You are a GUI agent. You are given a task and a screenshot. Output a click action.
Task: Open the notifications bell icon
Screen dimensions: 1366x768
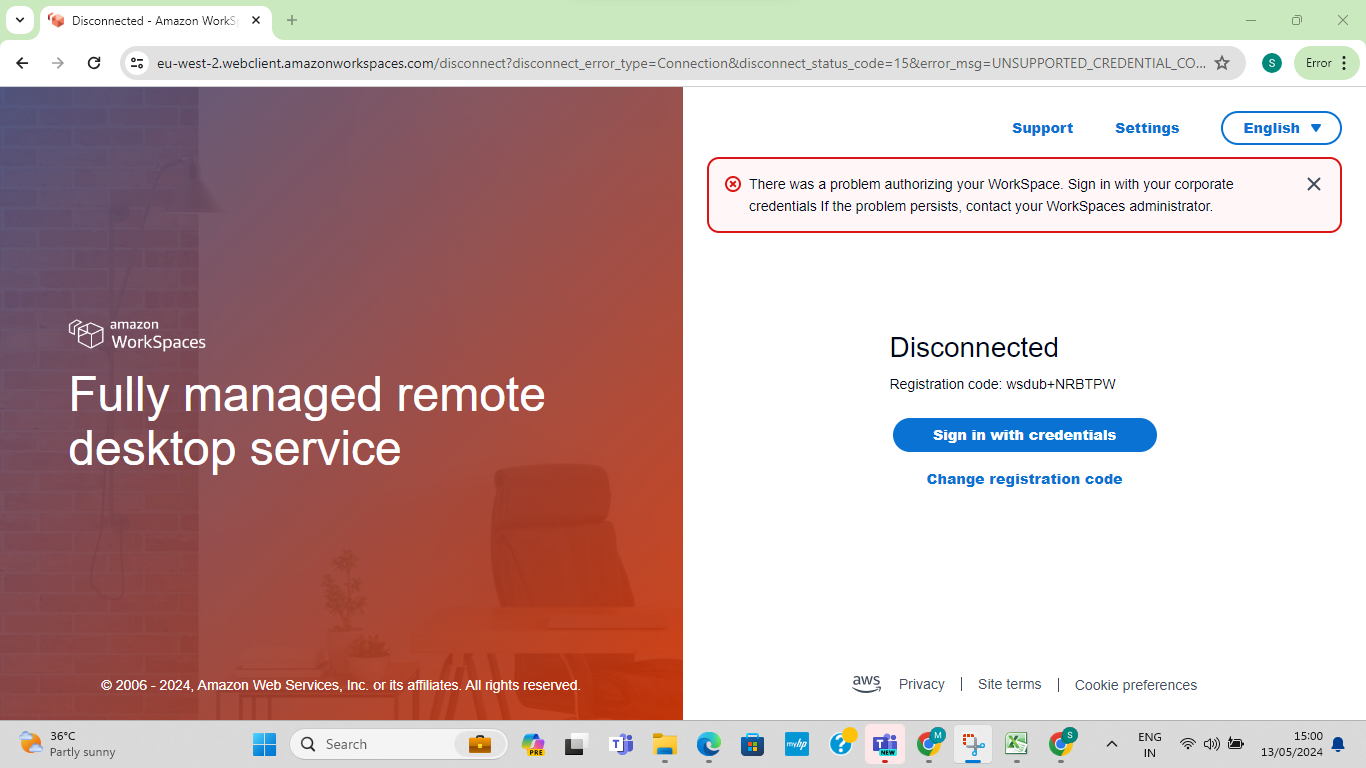click(1338, 744)
